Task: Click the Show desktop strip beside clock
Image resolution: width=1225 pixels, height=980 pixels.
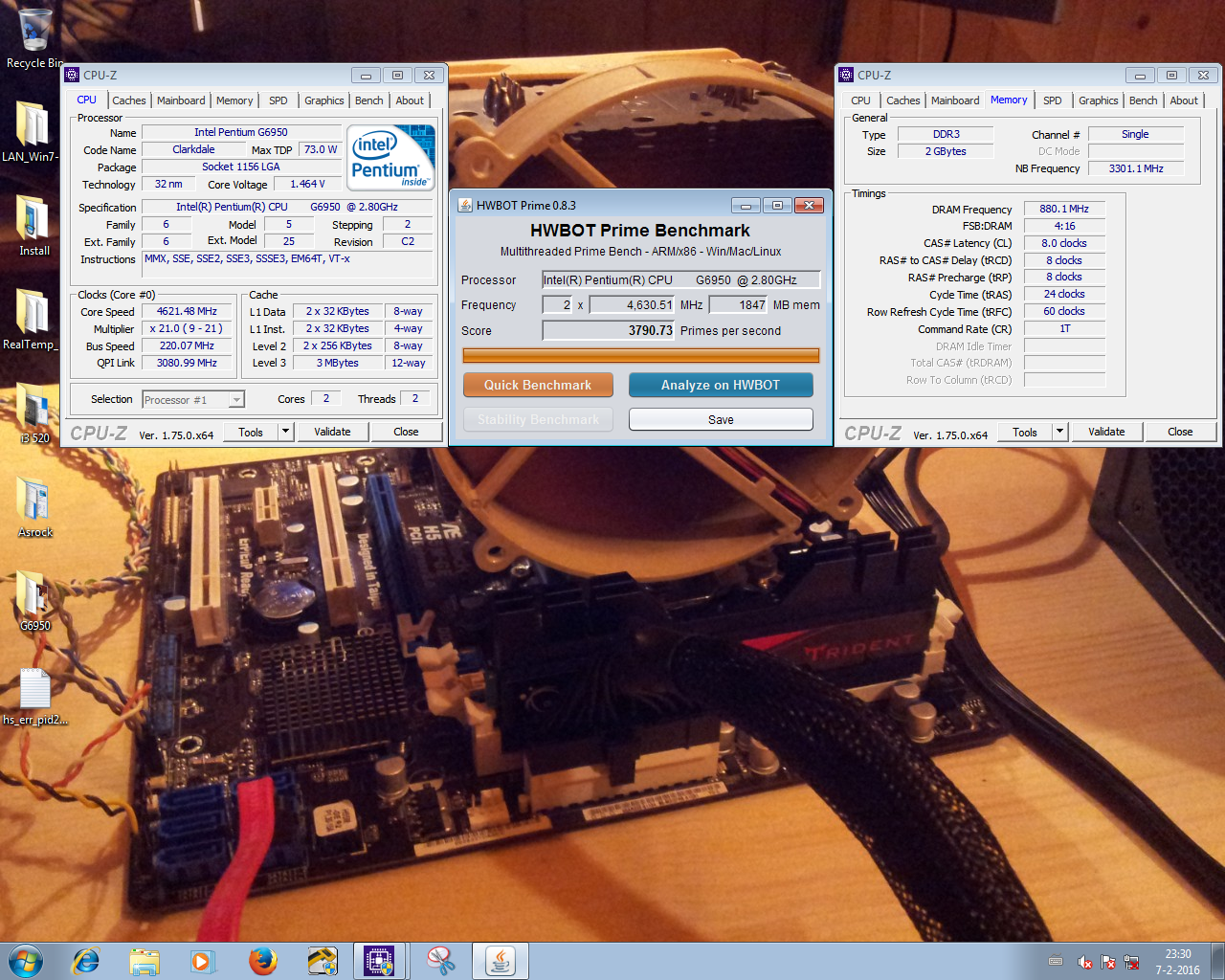Action: click(1217, 962)
